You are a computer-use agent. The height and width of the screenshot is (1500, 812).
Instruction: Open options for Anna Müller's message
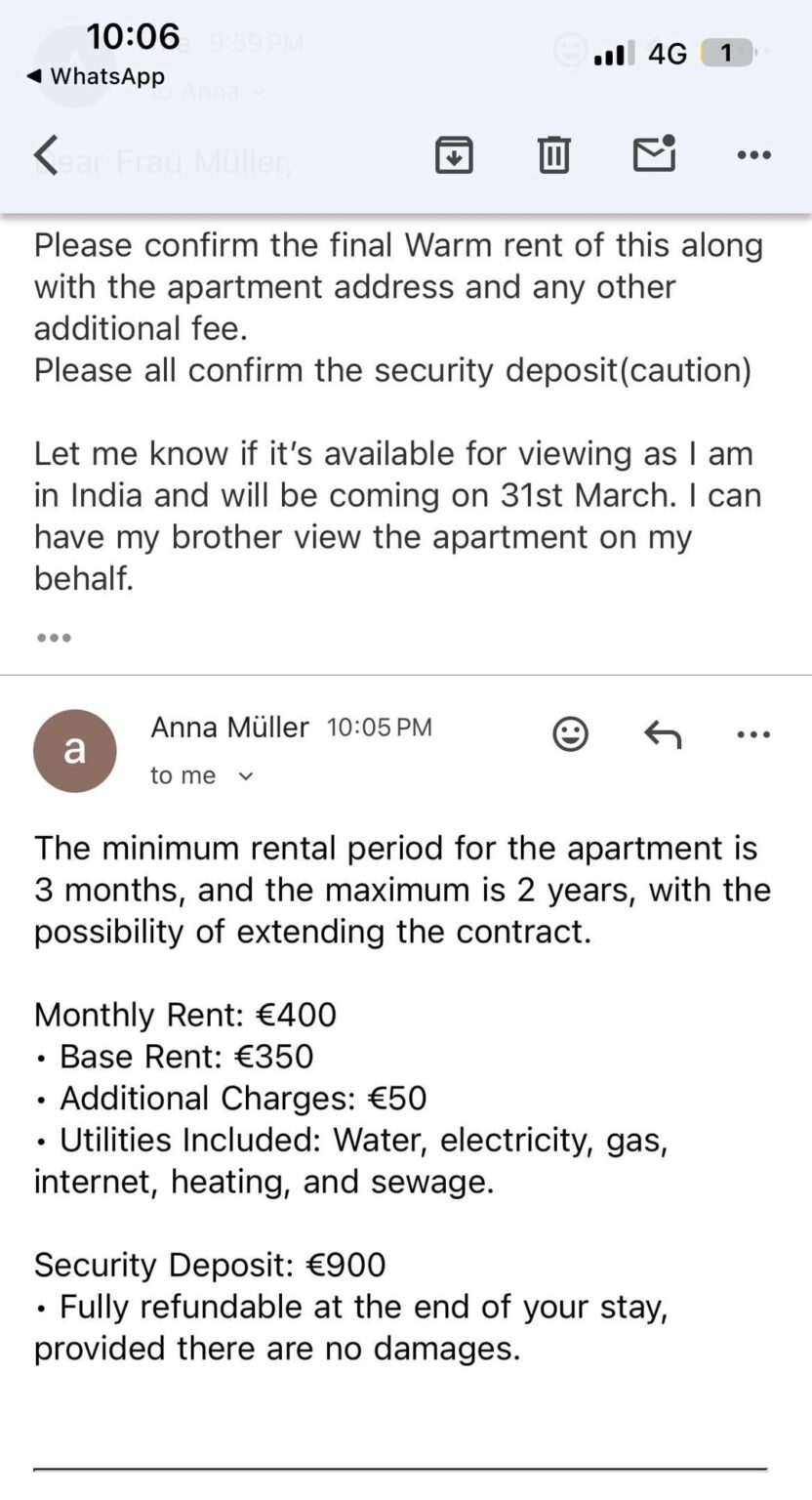point(753,734)
